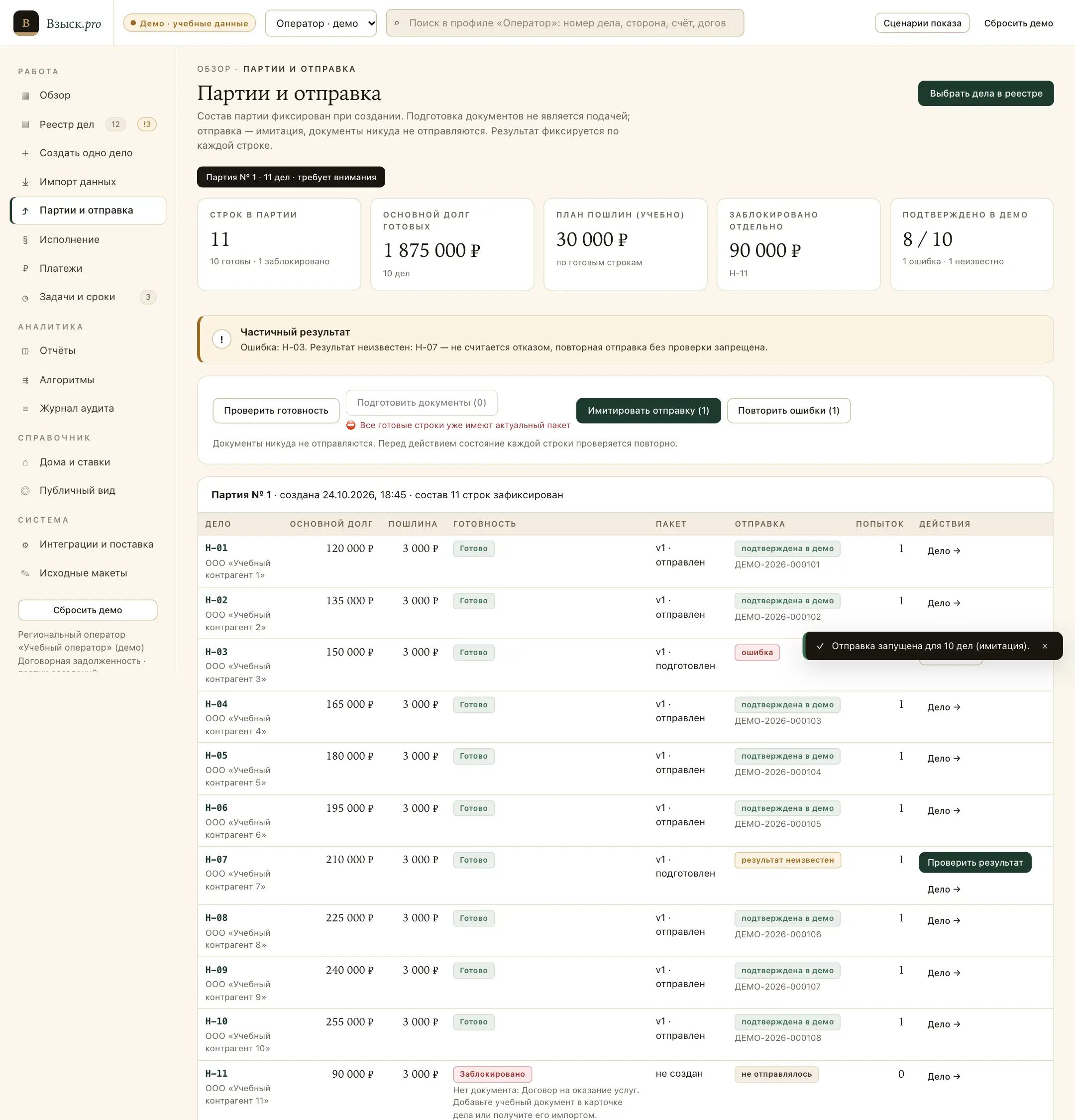Click Сбросить демо in the top bar
The width and height of the screenshot is (1075, 1120).
[1018, 23]
